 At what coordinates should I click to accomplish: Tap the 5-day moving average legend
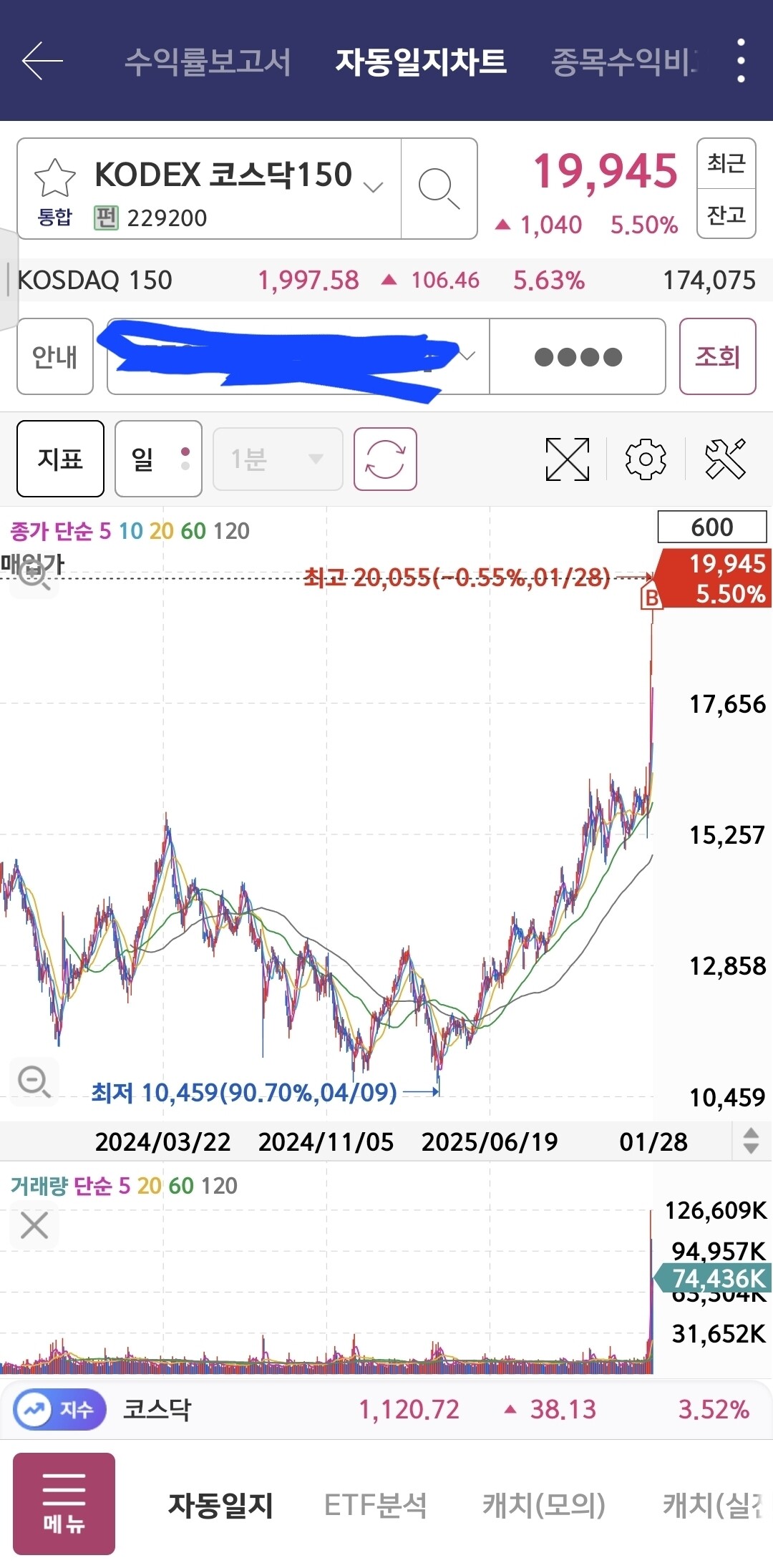[105, 531]
